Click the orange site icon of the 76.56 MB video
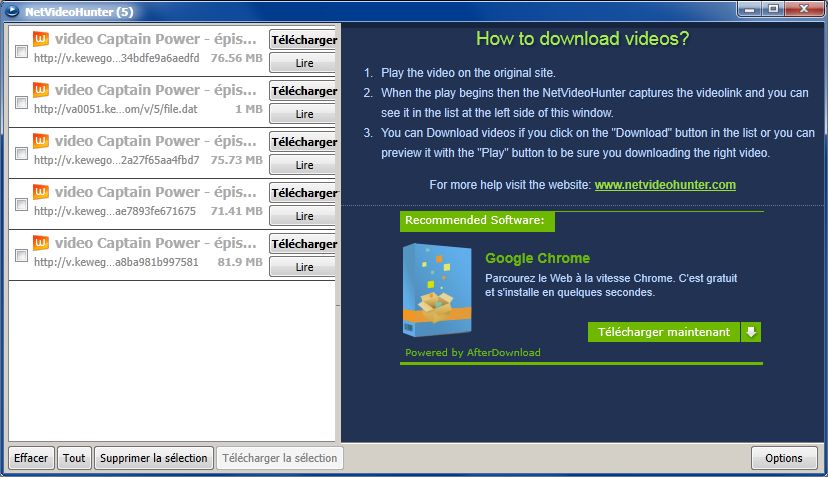This screenshot has height=477, width=828. [41, 40]
